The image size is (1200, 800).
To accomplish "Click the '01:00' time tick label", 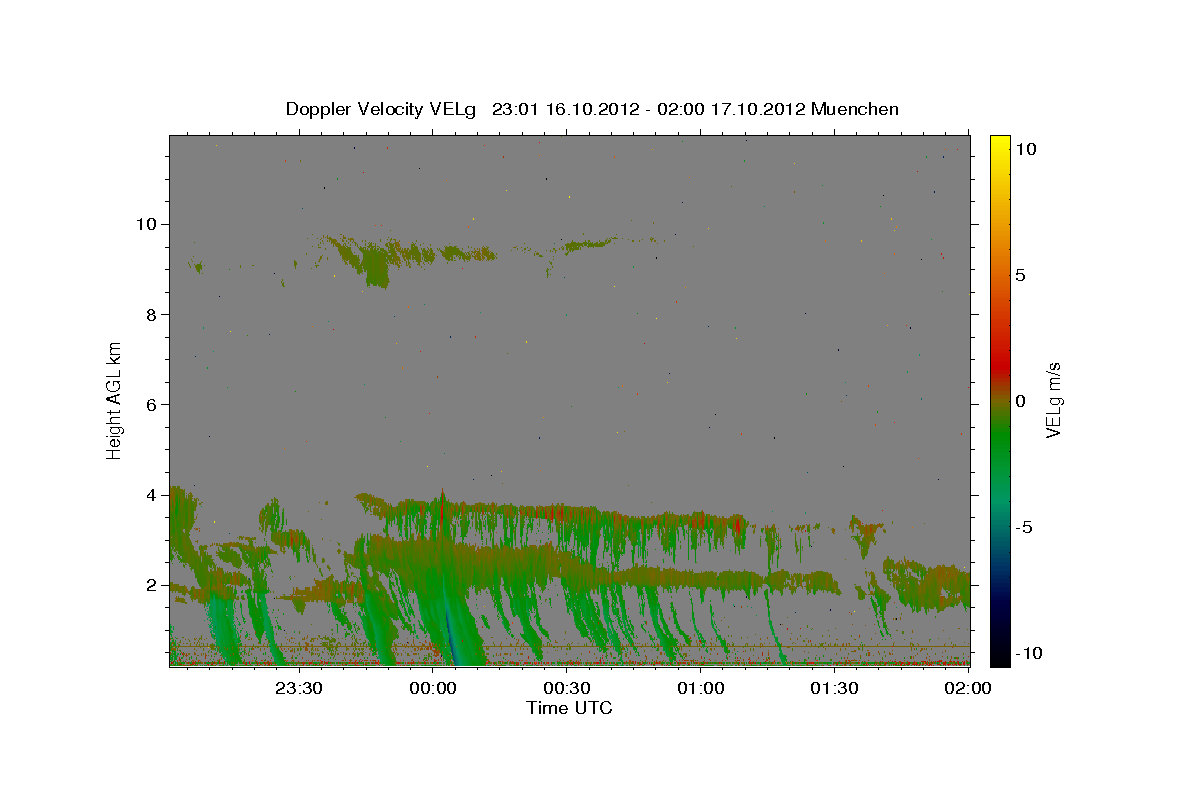I will click(701, 688).
